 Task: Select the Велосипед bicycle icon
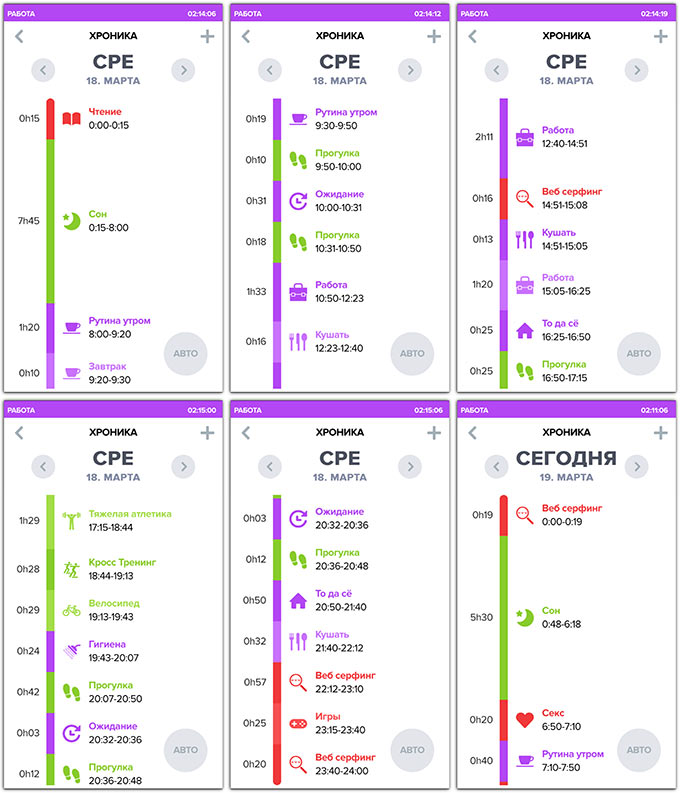click(x=71, y=609)
